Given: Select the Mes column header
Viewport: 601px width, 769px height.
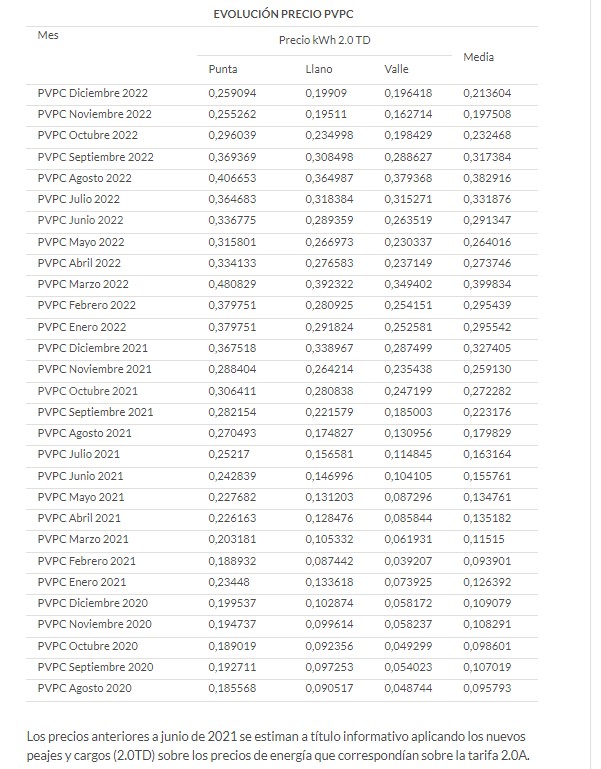Looking at the screenshot, I should 48,35.
